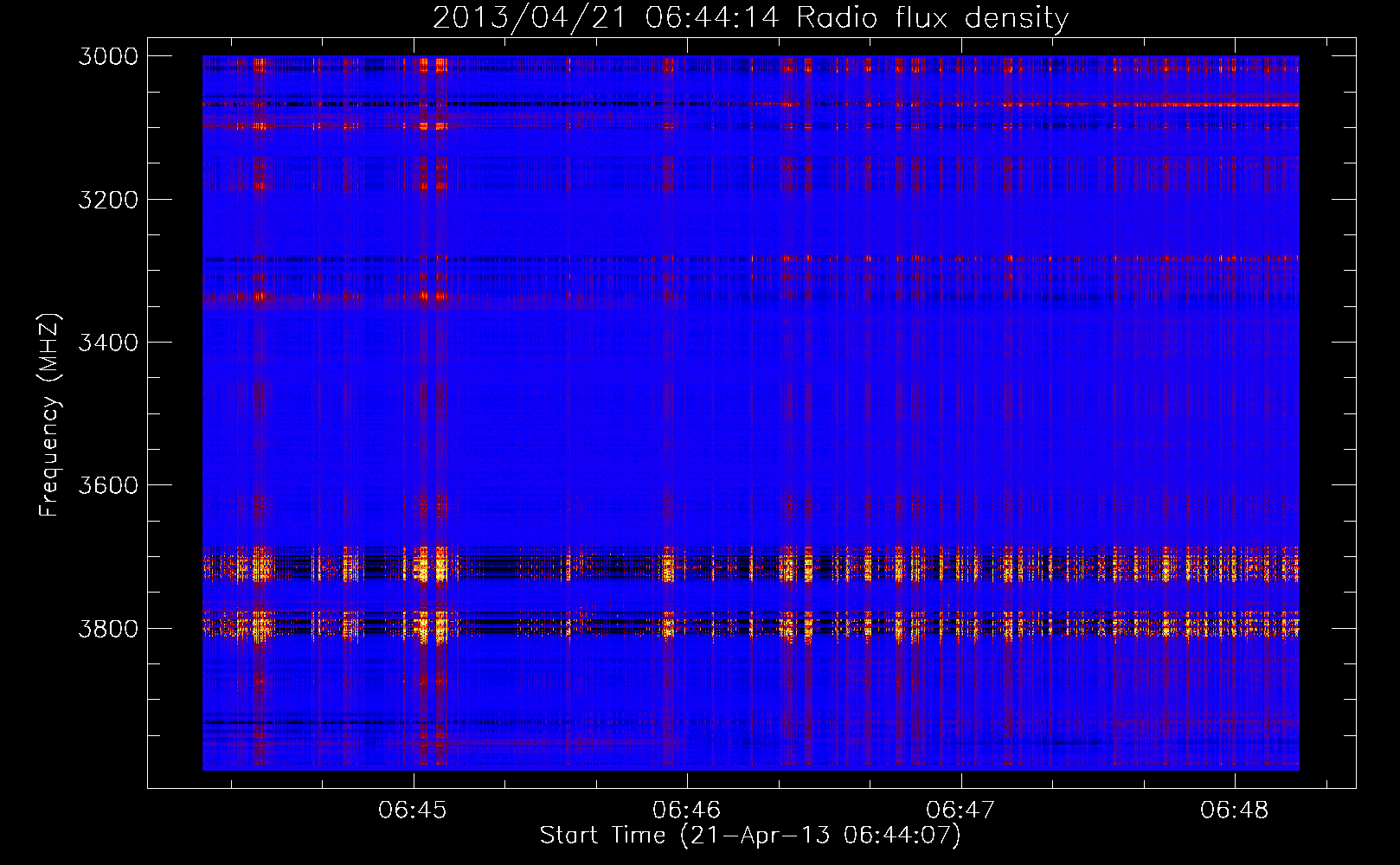Select the 3600 frequency axis label
The height and width of the screenshot is (865, 1400).
coord(108,485)
